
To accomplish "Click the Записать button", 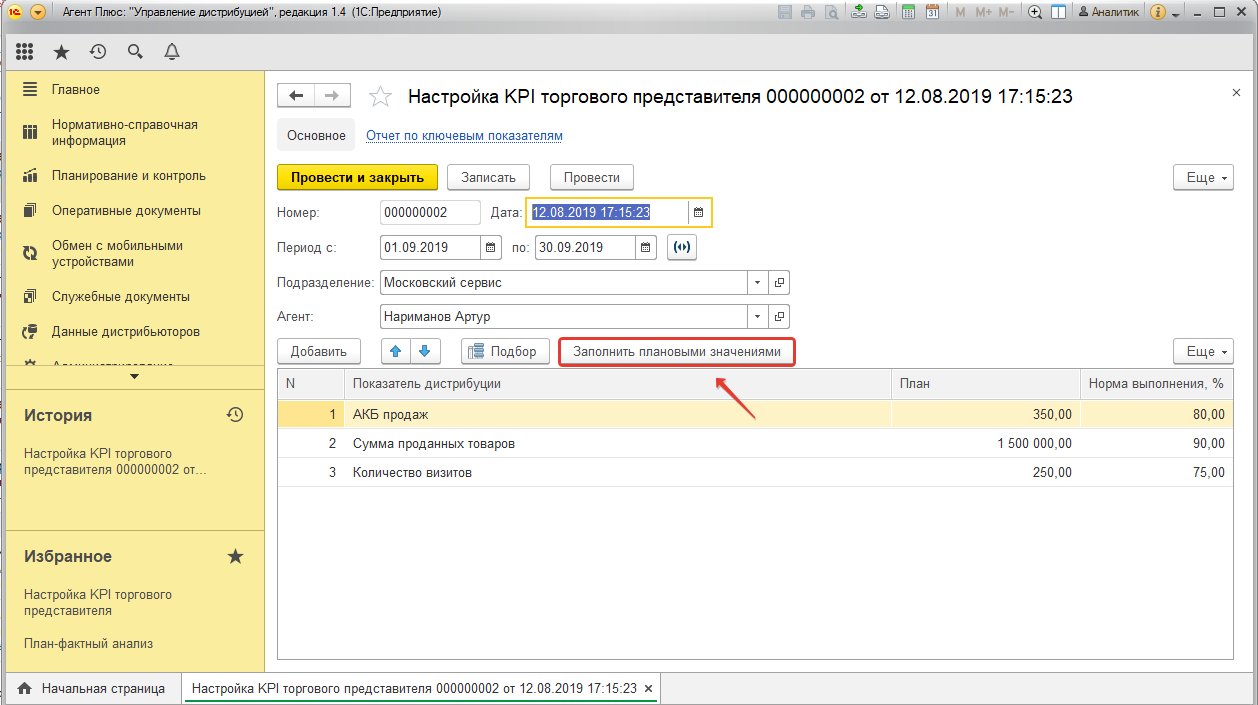I will point(488,177).
